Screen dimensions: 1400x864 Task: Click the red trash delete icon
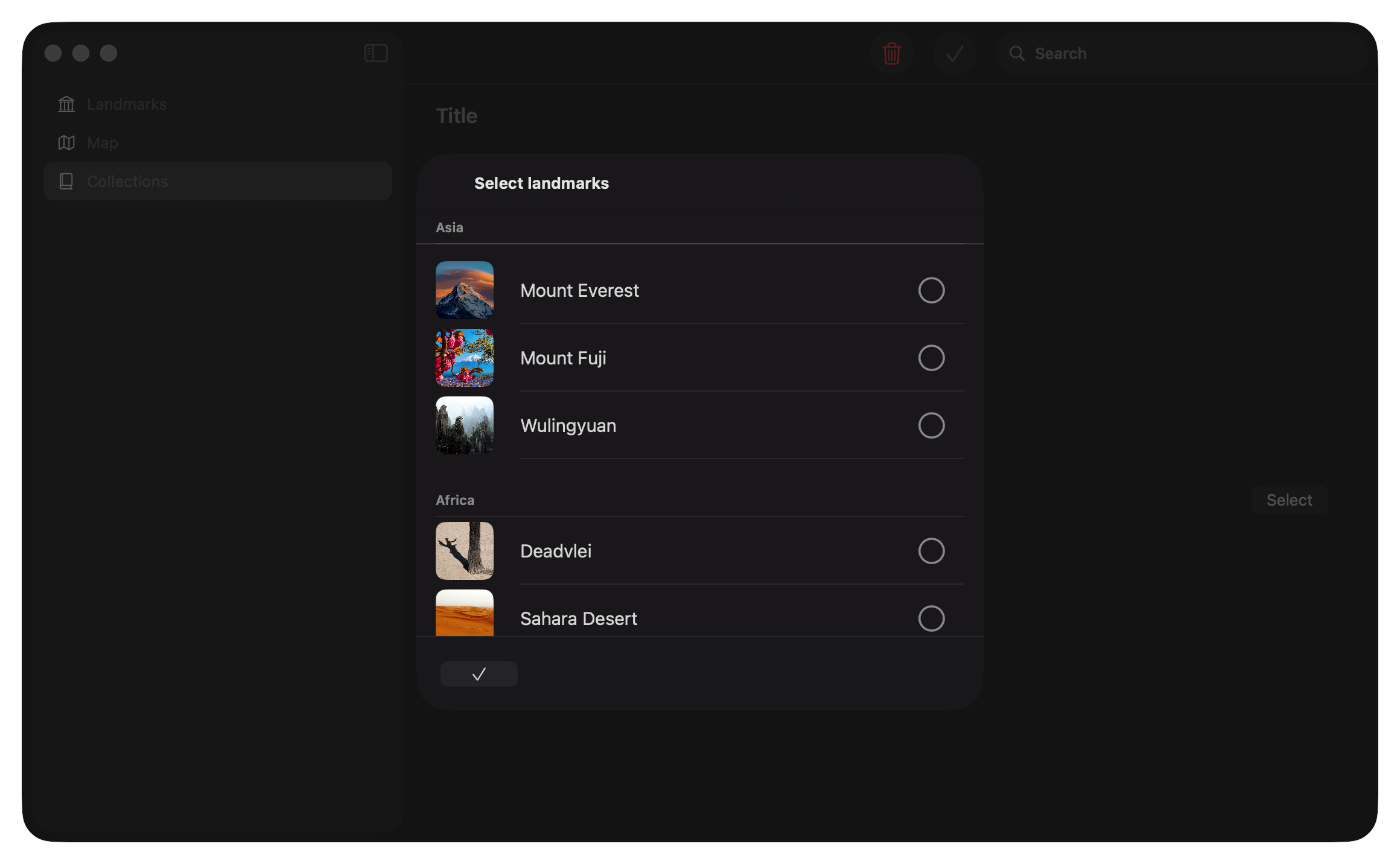(891, 54)
